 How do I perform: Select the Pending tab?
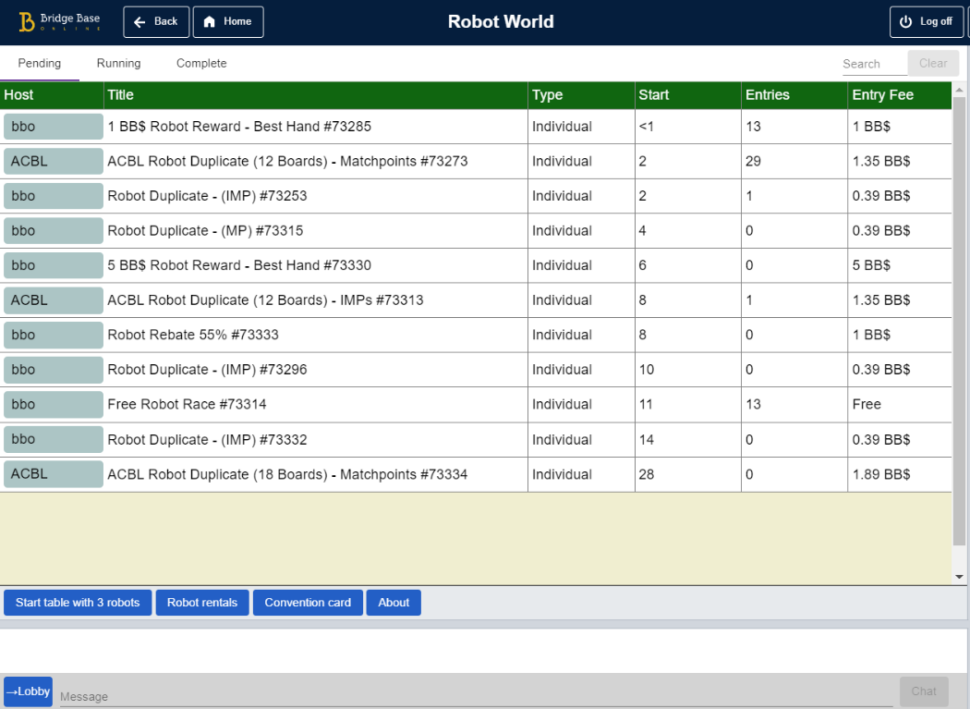pyautogui.click(x=39, y=63)
